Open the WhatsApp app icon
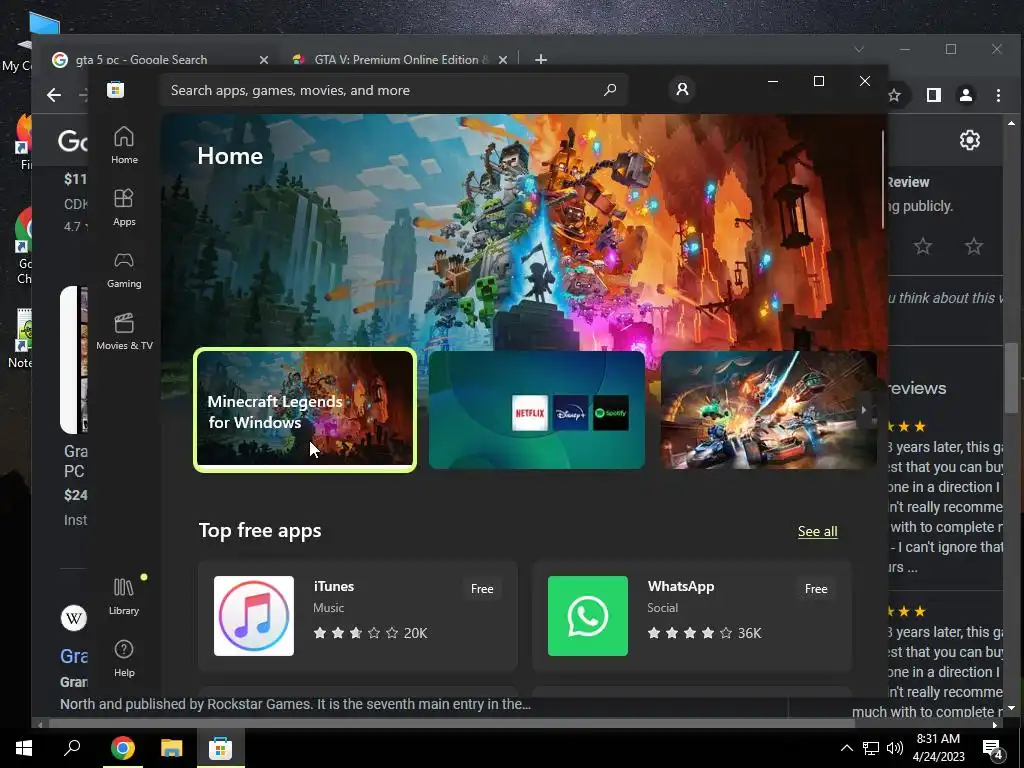This screenshot has height=768, width=1024. point(588,616)
